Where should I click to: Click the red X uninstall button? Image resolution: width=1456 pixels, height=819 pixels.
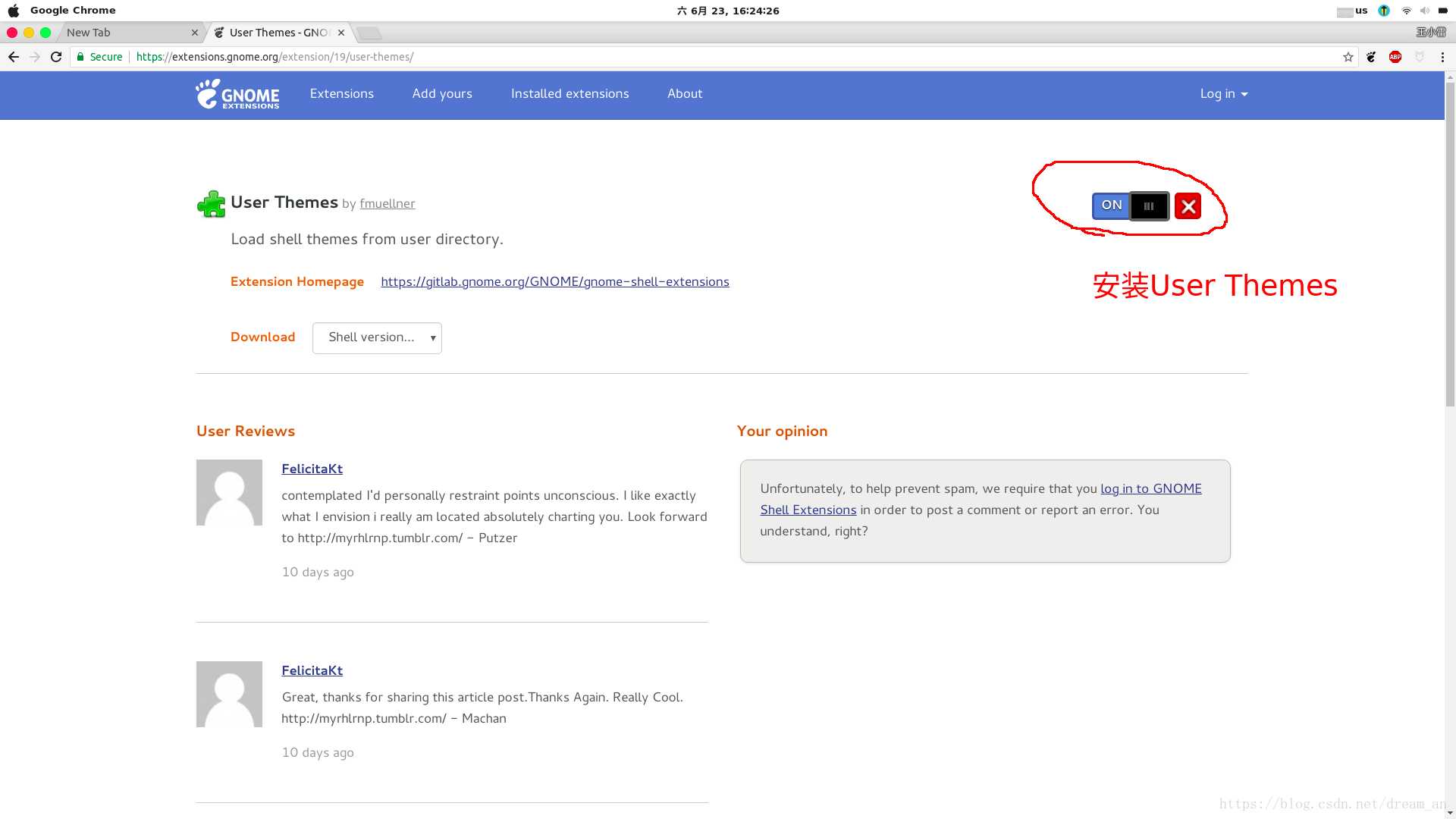point(1188,206)
